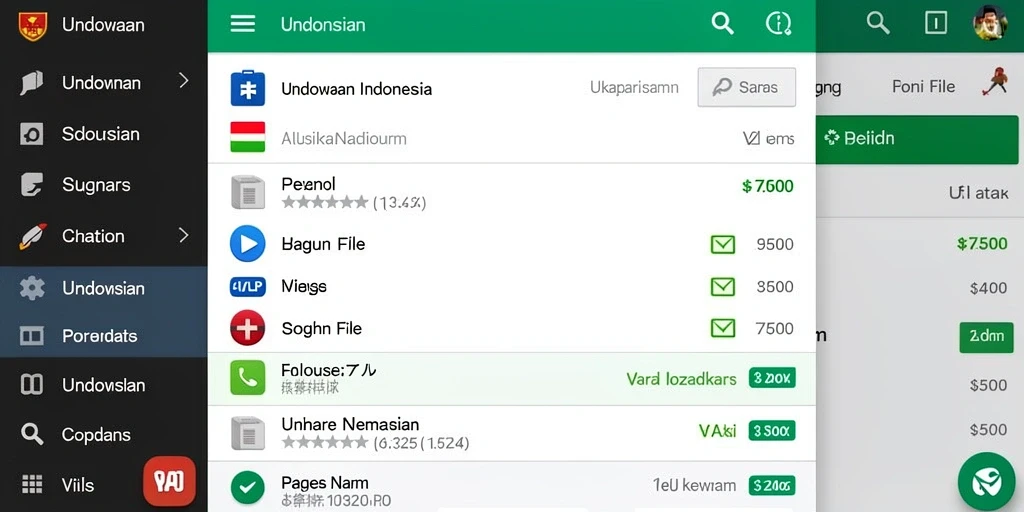Click the Poreidats panel icon

pos(31,336)
